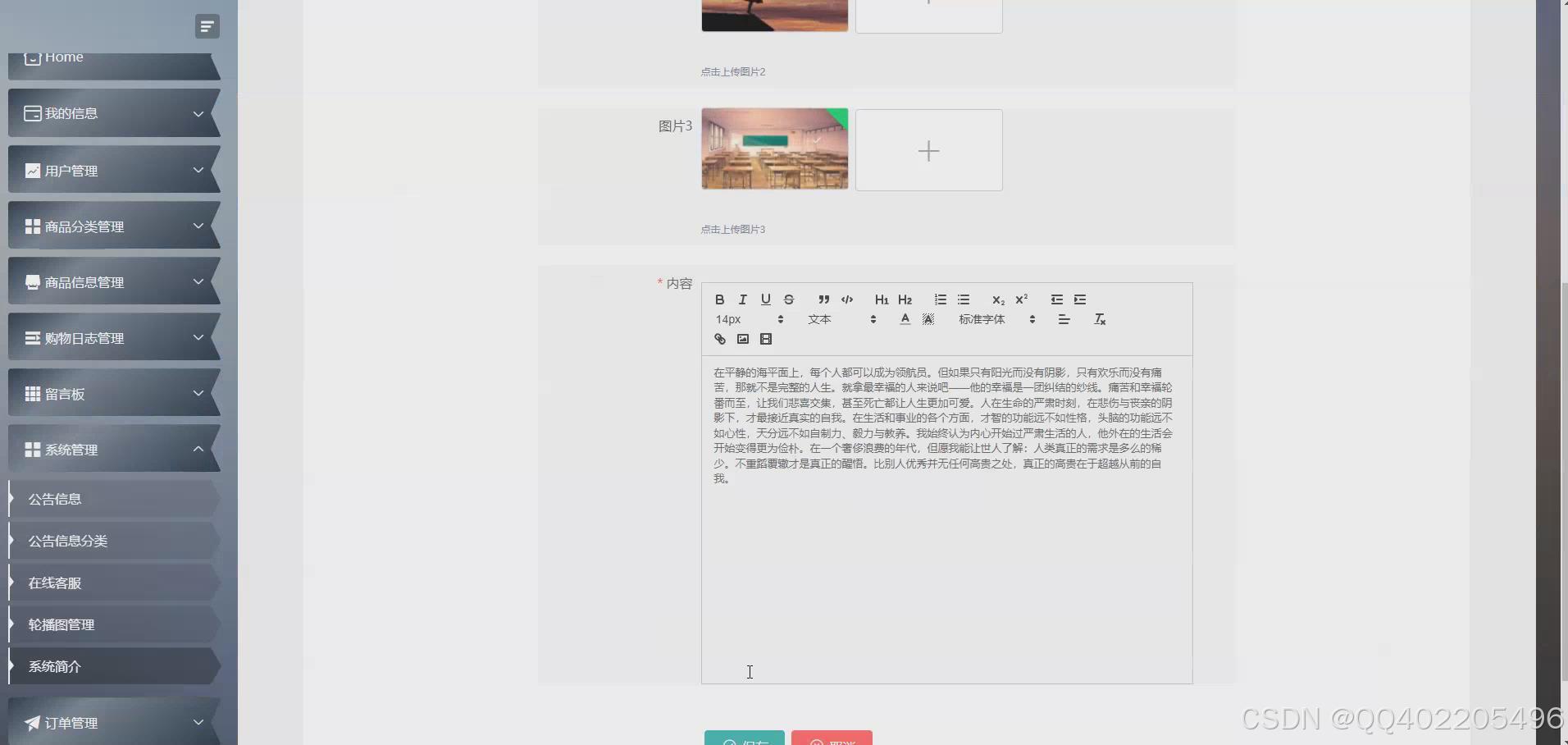Click the plus box to upload 图片3
1568x745 pixels.
tap(928, 150)
